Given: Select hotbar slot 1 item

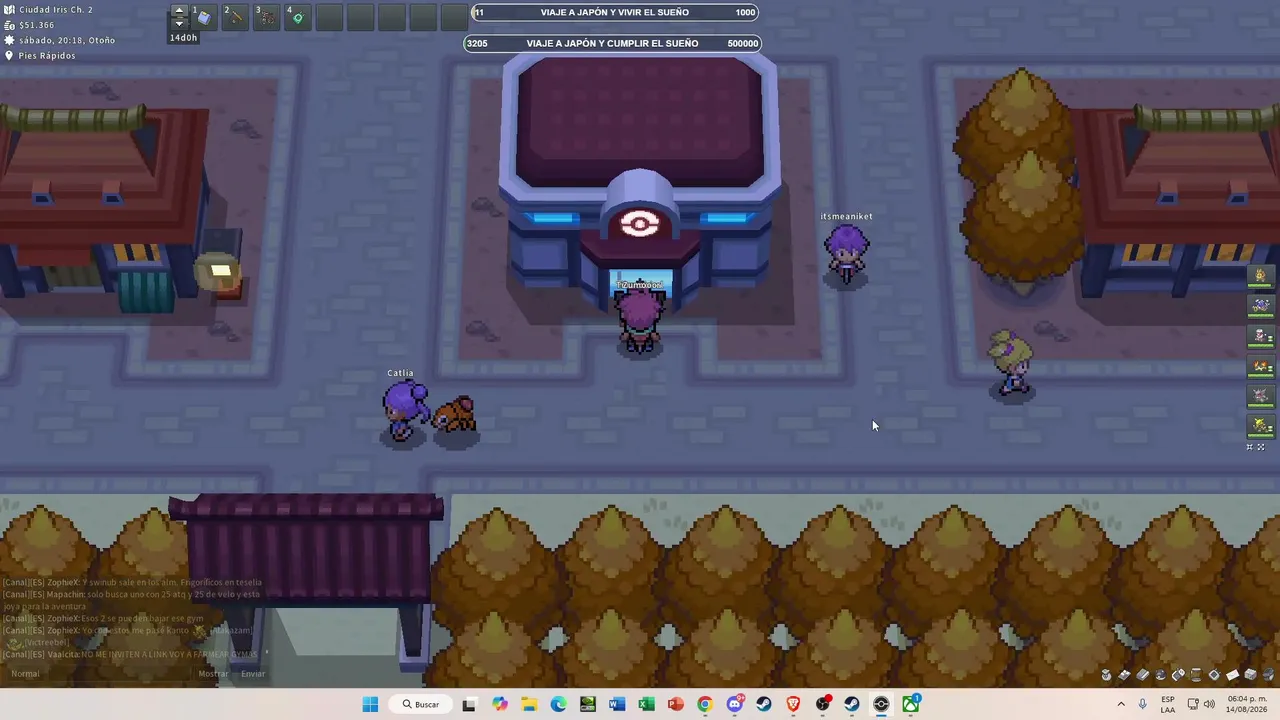Looking at the screenshot, I should click(x=203, y=17).
